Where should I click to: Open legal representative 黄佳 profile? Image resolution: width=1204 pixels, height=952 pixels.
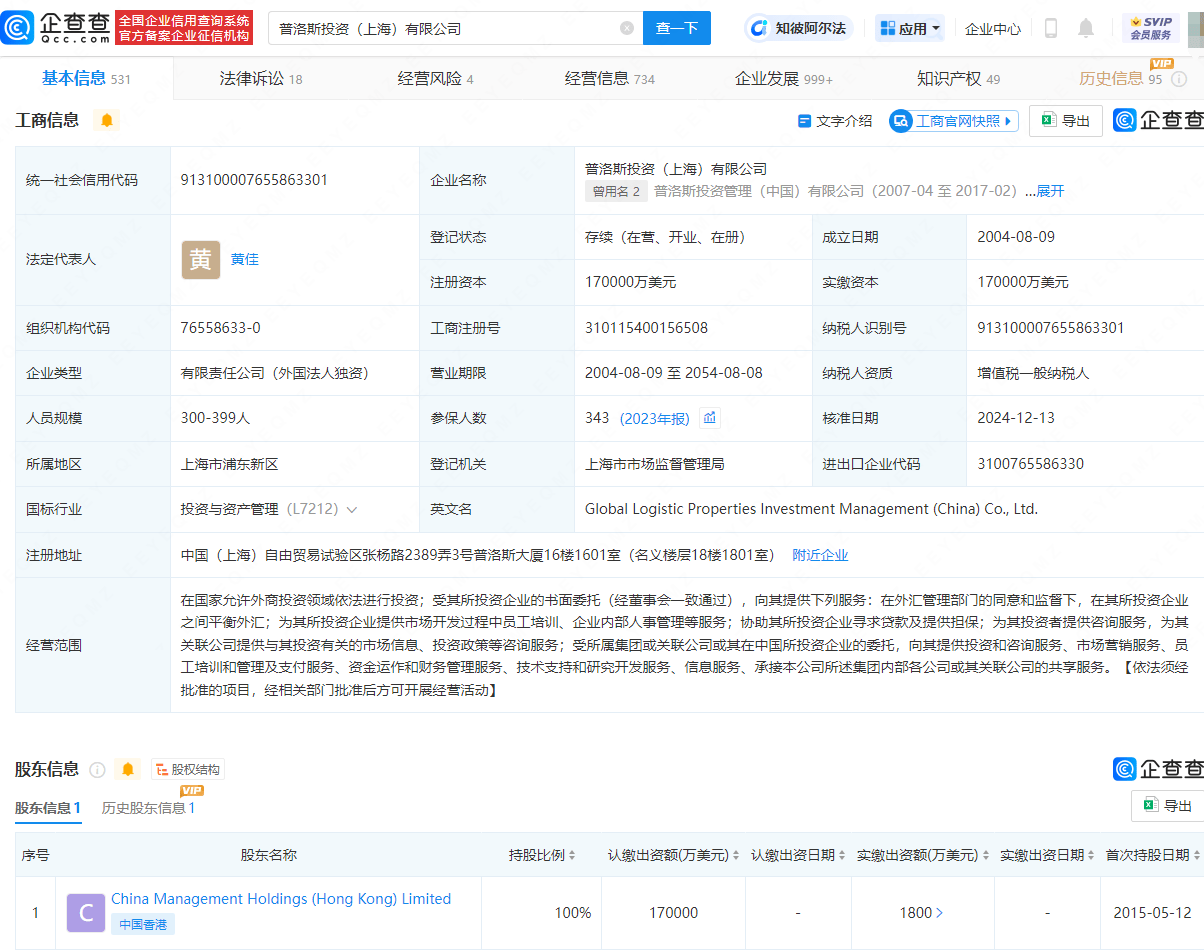click(x=245, y=259)
